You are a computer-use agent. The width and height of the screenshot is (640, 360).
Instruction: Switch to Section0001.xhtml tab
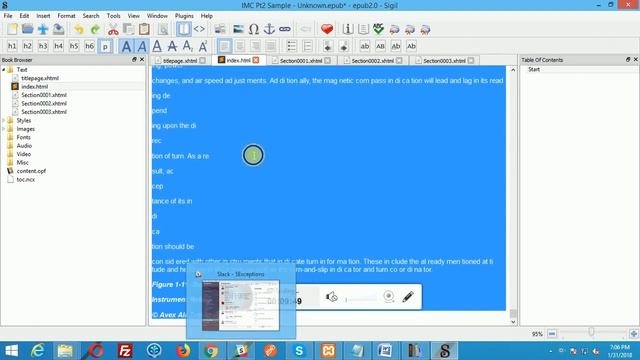click(301, 60)
